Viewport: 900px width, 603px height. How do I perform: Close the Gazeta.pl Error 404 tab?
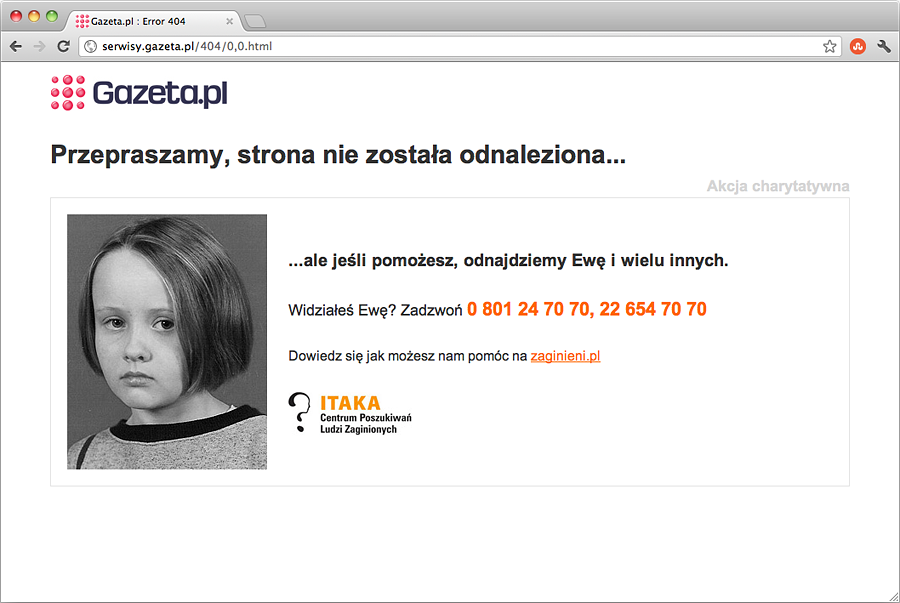pyautogui.click(x=230, y=21)
